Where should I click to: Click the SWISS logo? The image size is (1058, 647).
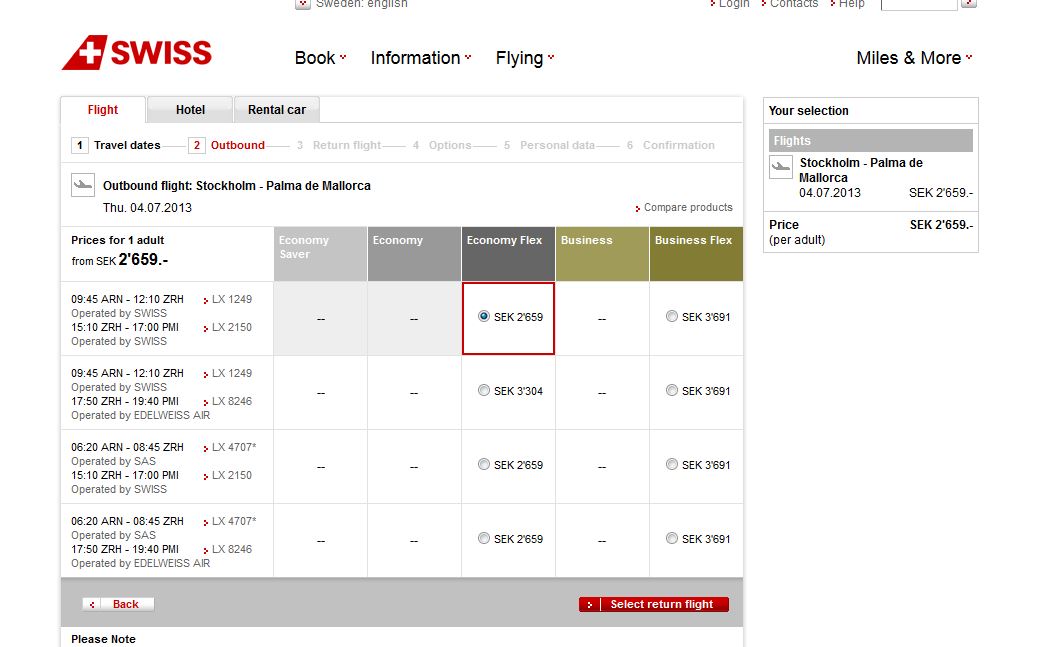[137, 53]
